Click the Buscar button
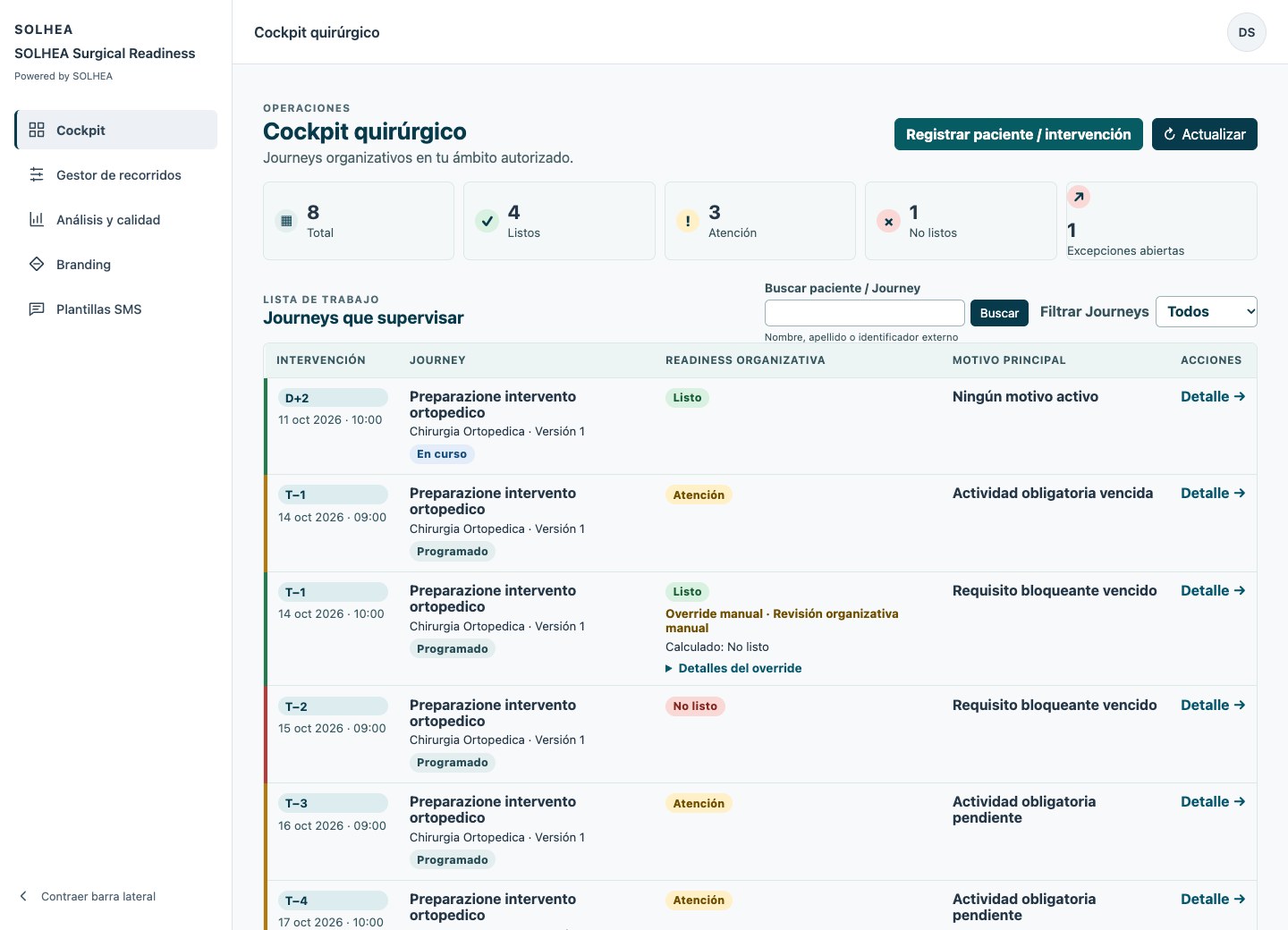The width and height of the screenshot is (1288, 930). [999, 313]
